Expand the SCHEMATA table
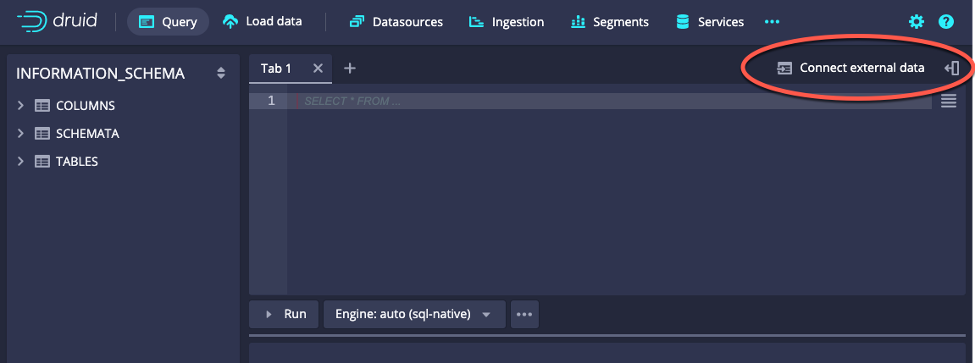The image size is (977, 364). coord(21,133)
